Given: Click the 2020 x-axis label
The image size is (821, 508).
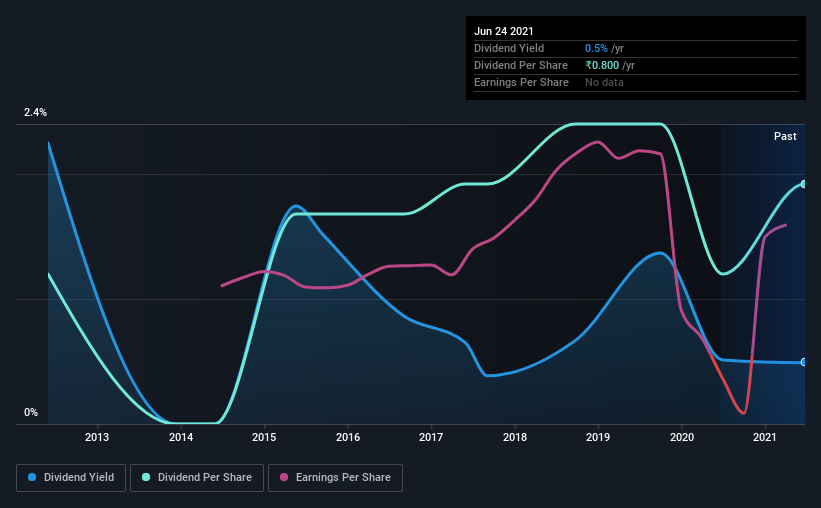Looking at the screenshot, I should 682,437.
